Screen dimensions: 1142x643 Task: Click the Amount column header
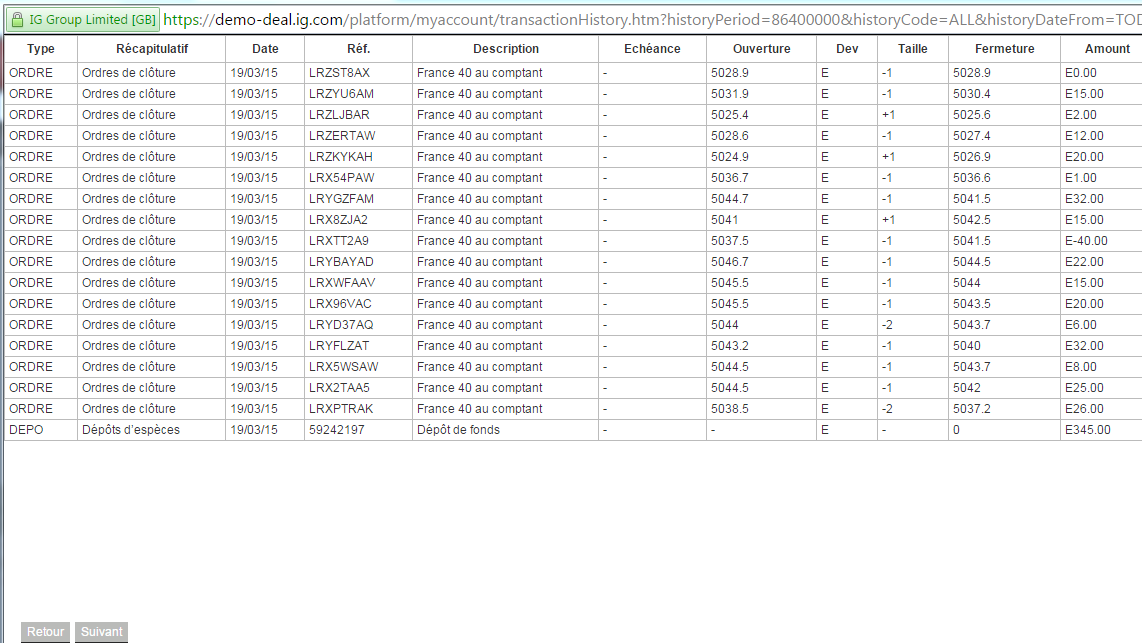click(1107, 49)
